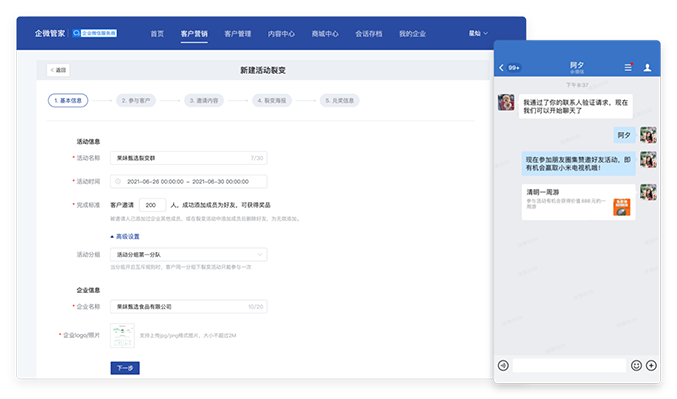The image size is (677, 399).
Task: Open the 商城中心 nav item
Action: click(x=325, y=34)
